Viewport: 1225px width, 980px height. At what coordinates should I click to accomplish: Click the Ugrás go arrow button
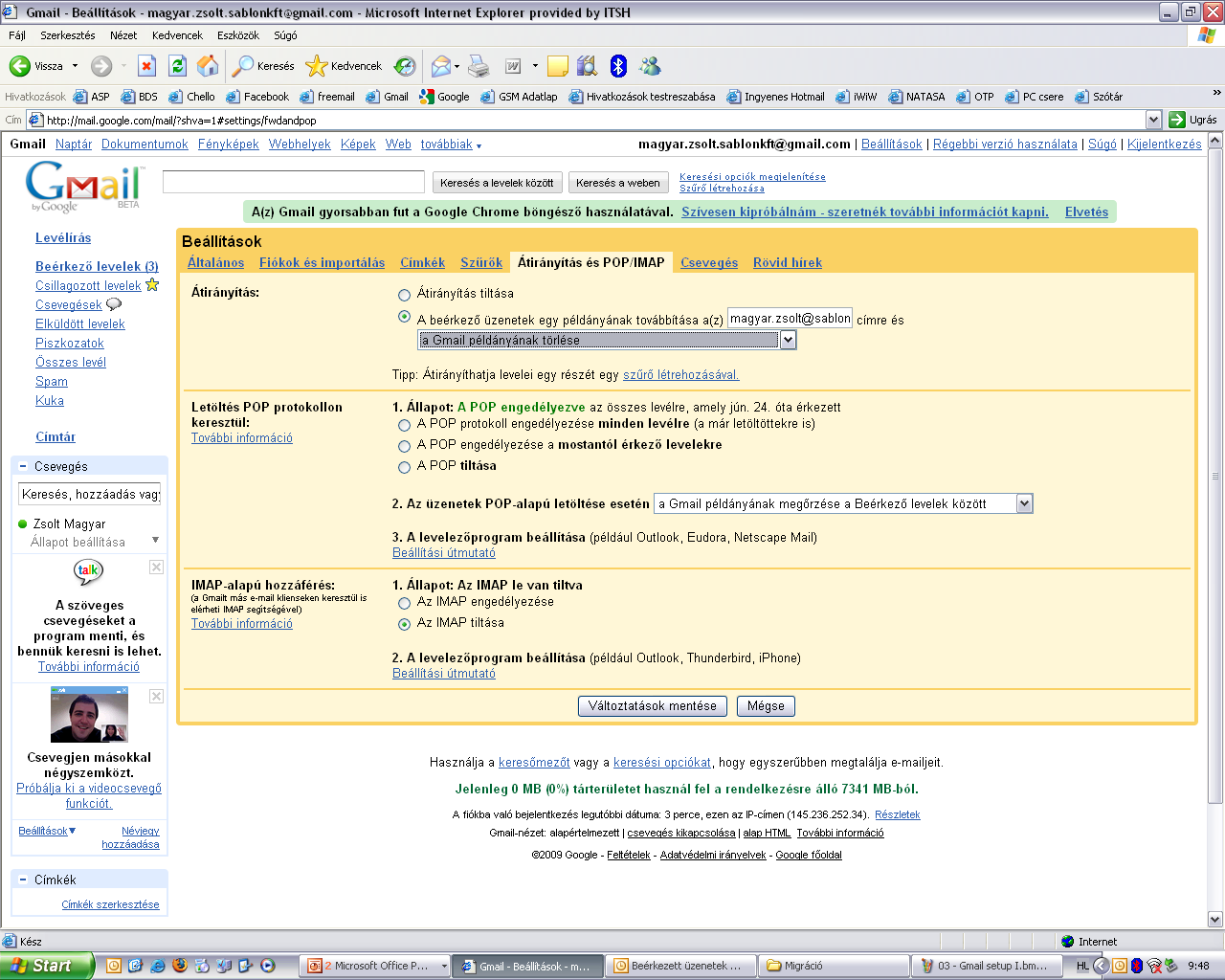[1178, 120]
